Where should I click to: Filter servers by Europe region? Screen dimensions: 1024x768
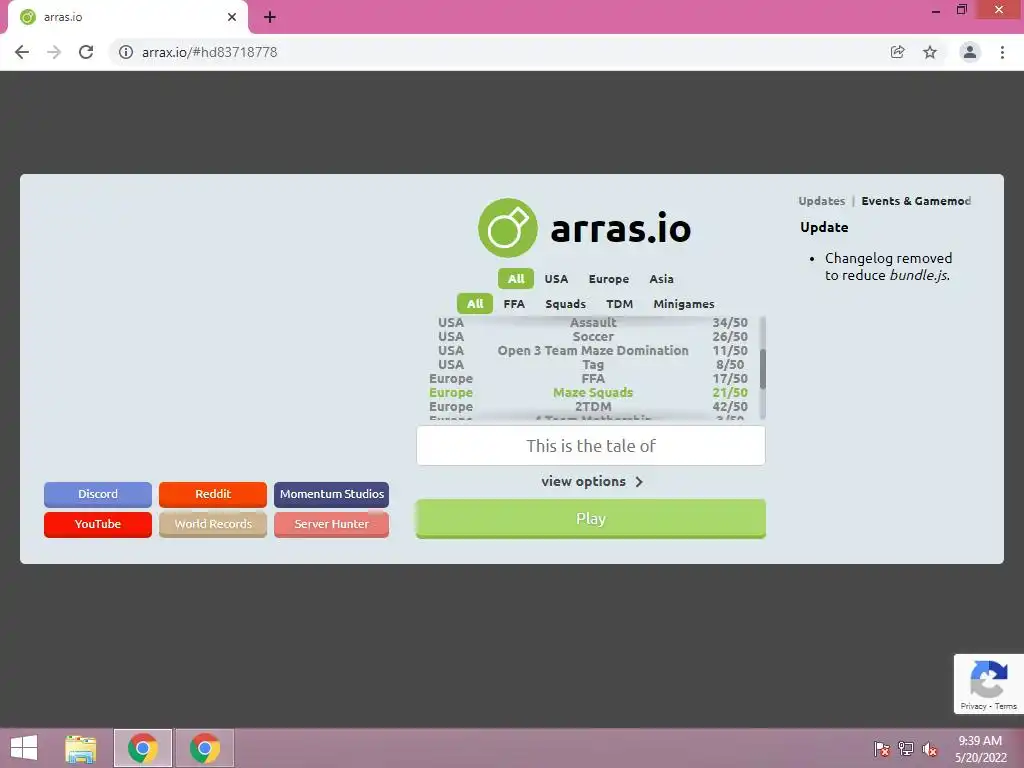pyautogui.click(x=609, y=279)
